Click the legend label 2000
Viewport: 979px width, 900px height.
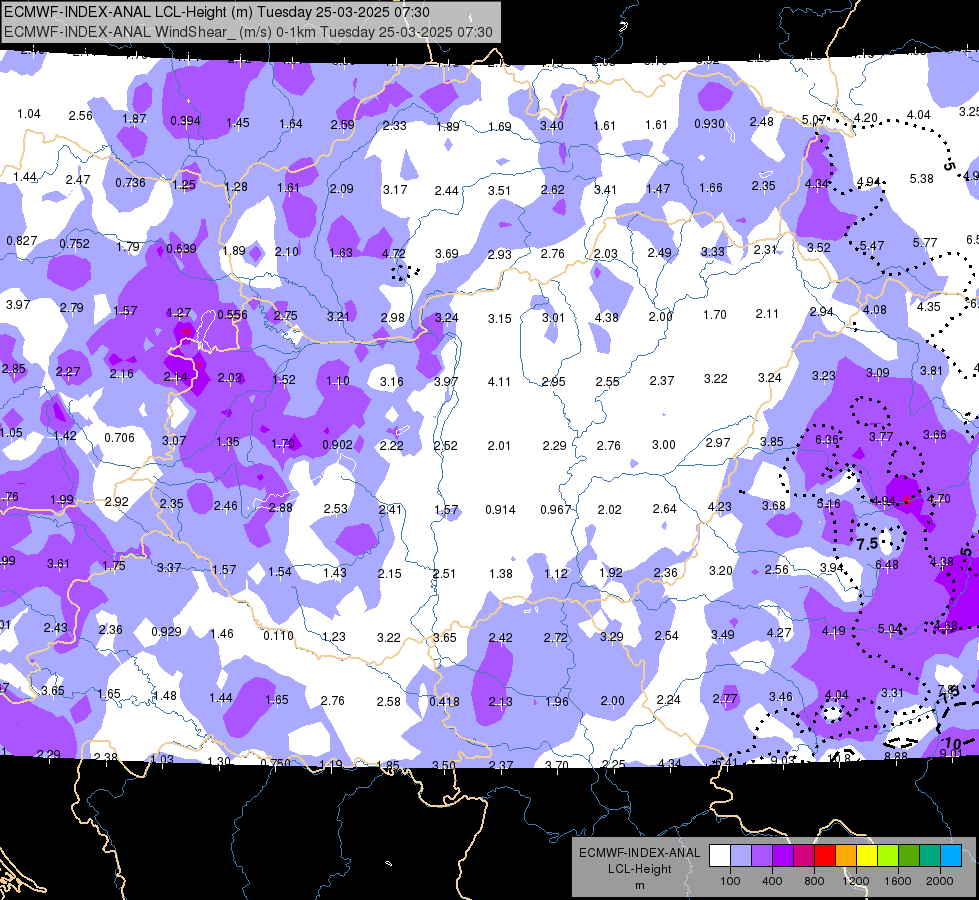point(940,881)
